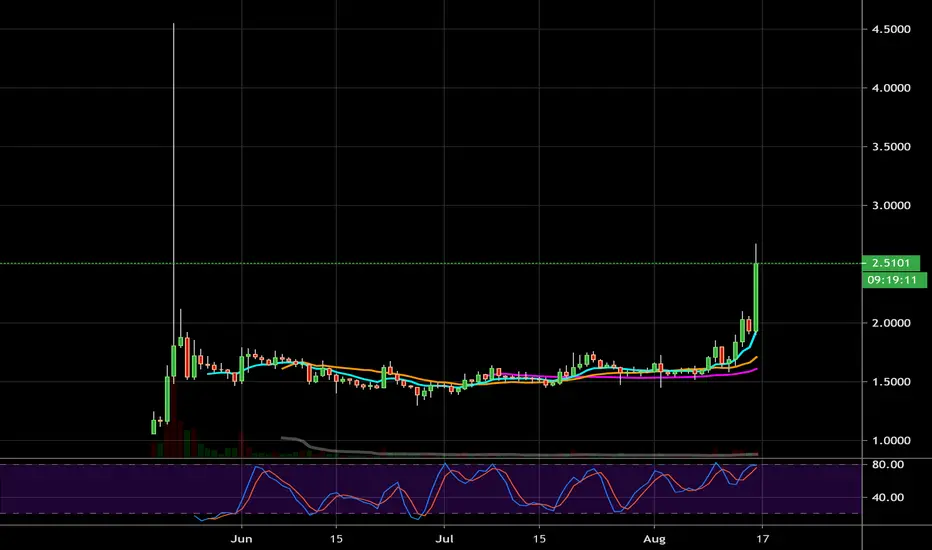Click the 1.0000 price axis label

(891, 441)
